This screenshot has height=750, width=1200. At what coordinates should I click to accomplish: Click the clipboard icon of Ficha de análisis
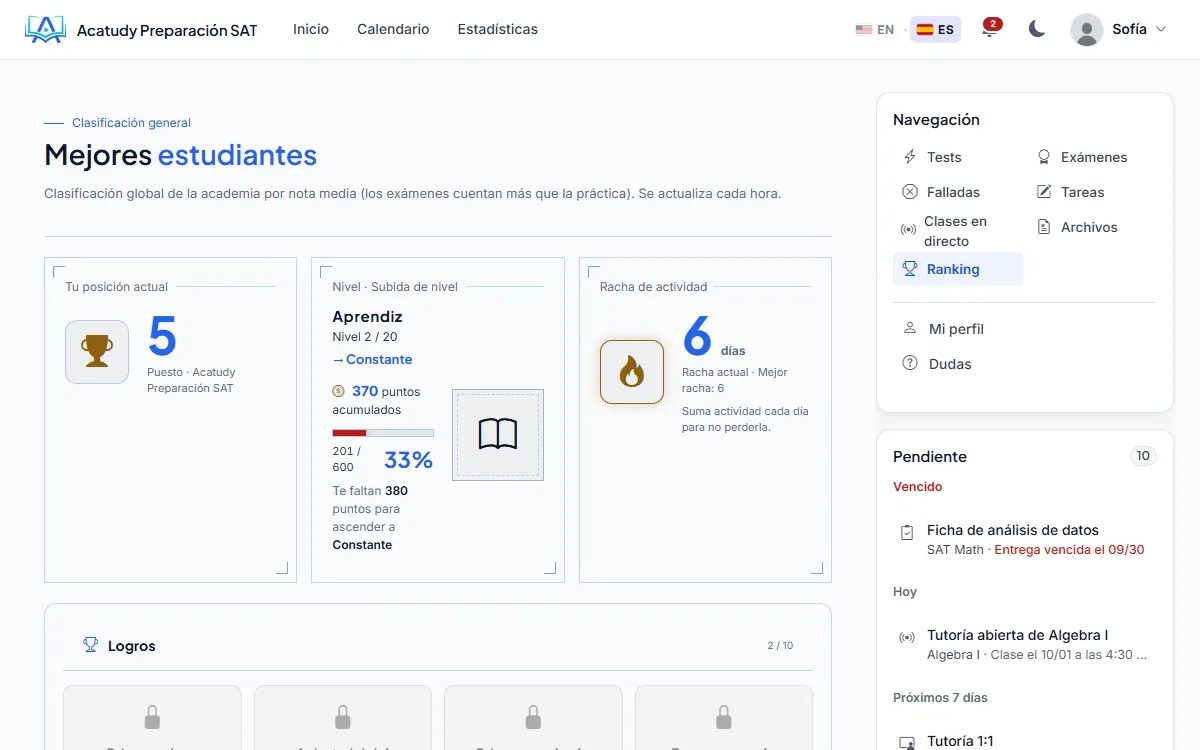point(907,533)
